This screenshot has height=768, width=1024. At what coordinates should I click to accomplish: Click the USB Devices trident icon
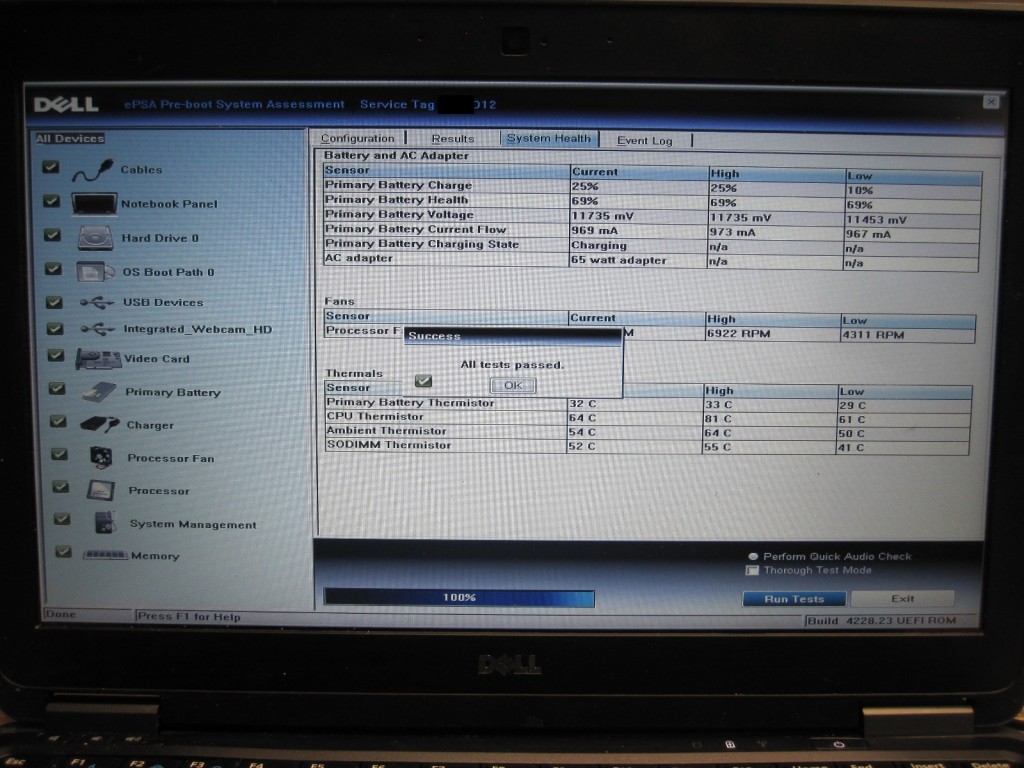pos(97,302)
